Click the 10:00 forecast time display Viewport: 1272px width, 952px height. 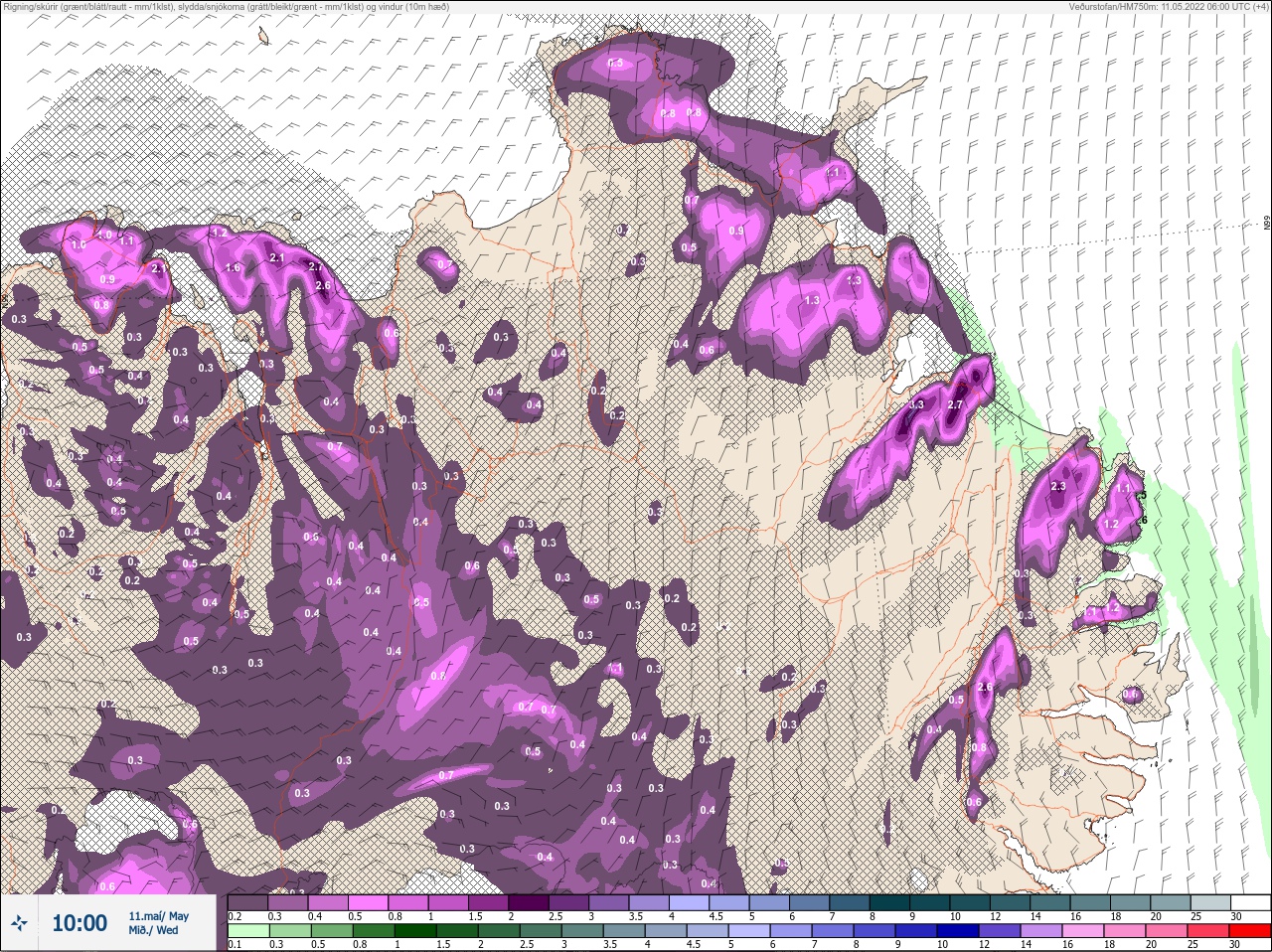pyautogui.click(x=79, y=923)
